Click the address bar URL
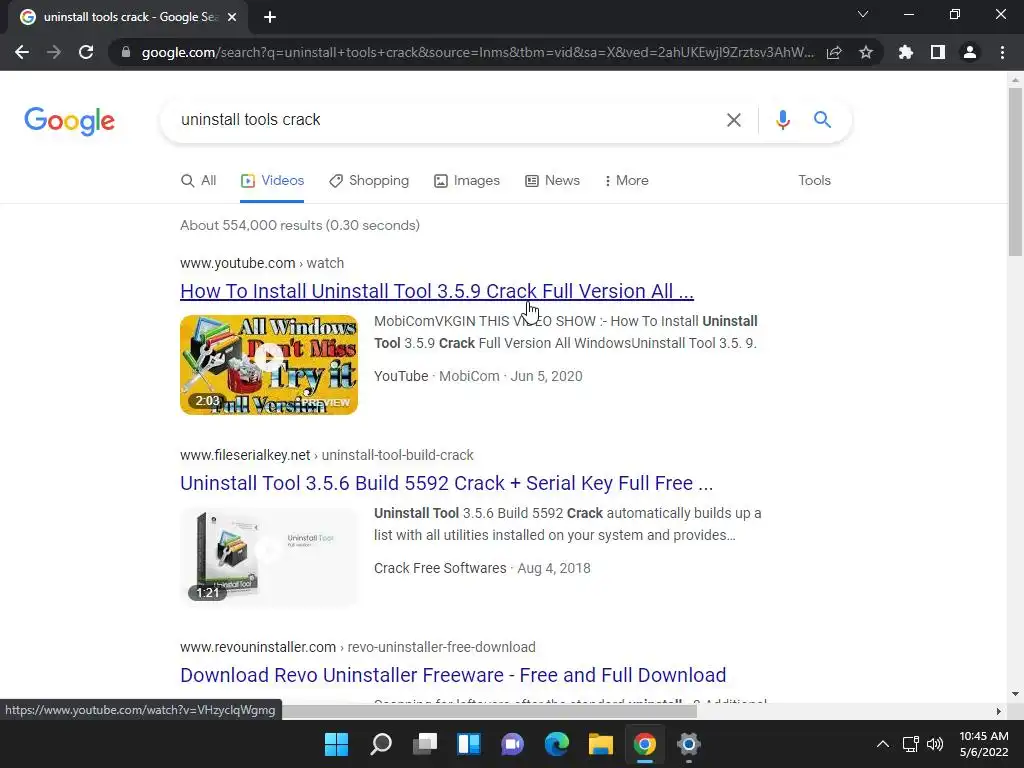Screen dimensions: 1024x768 pyautogui.click(x=477, y=52)
